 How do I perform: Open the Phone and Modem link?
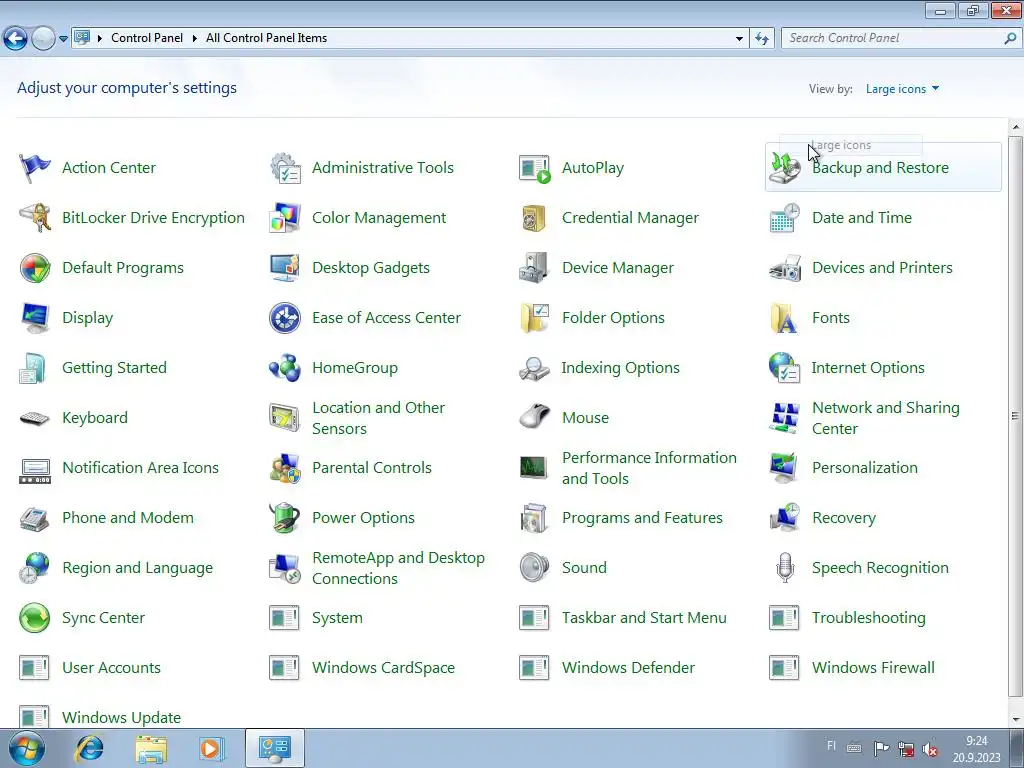pos(128,518)
